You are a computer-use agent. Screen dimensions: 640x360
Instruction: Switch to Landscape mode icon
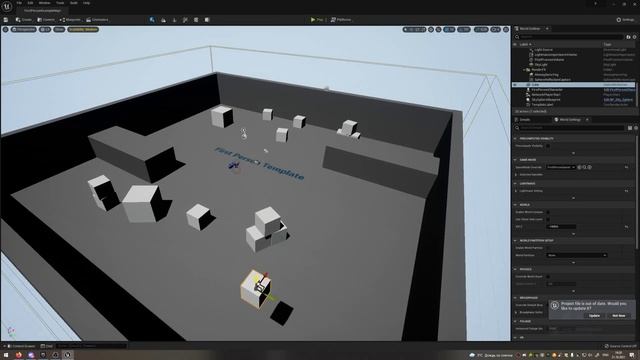pyautogui.click(x=163, y=20)
